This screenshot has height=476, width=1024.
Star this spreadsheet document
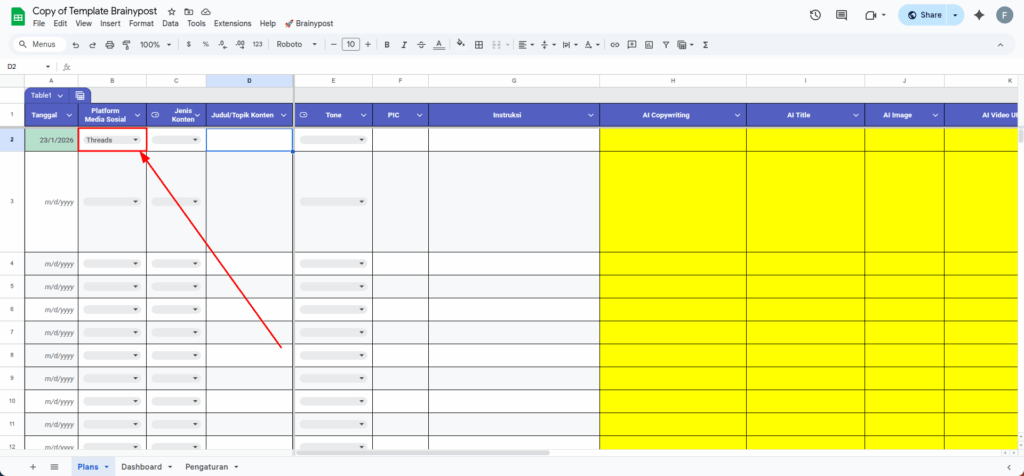[x=172, y=10]
